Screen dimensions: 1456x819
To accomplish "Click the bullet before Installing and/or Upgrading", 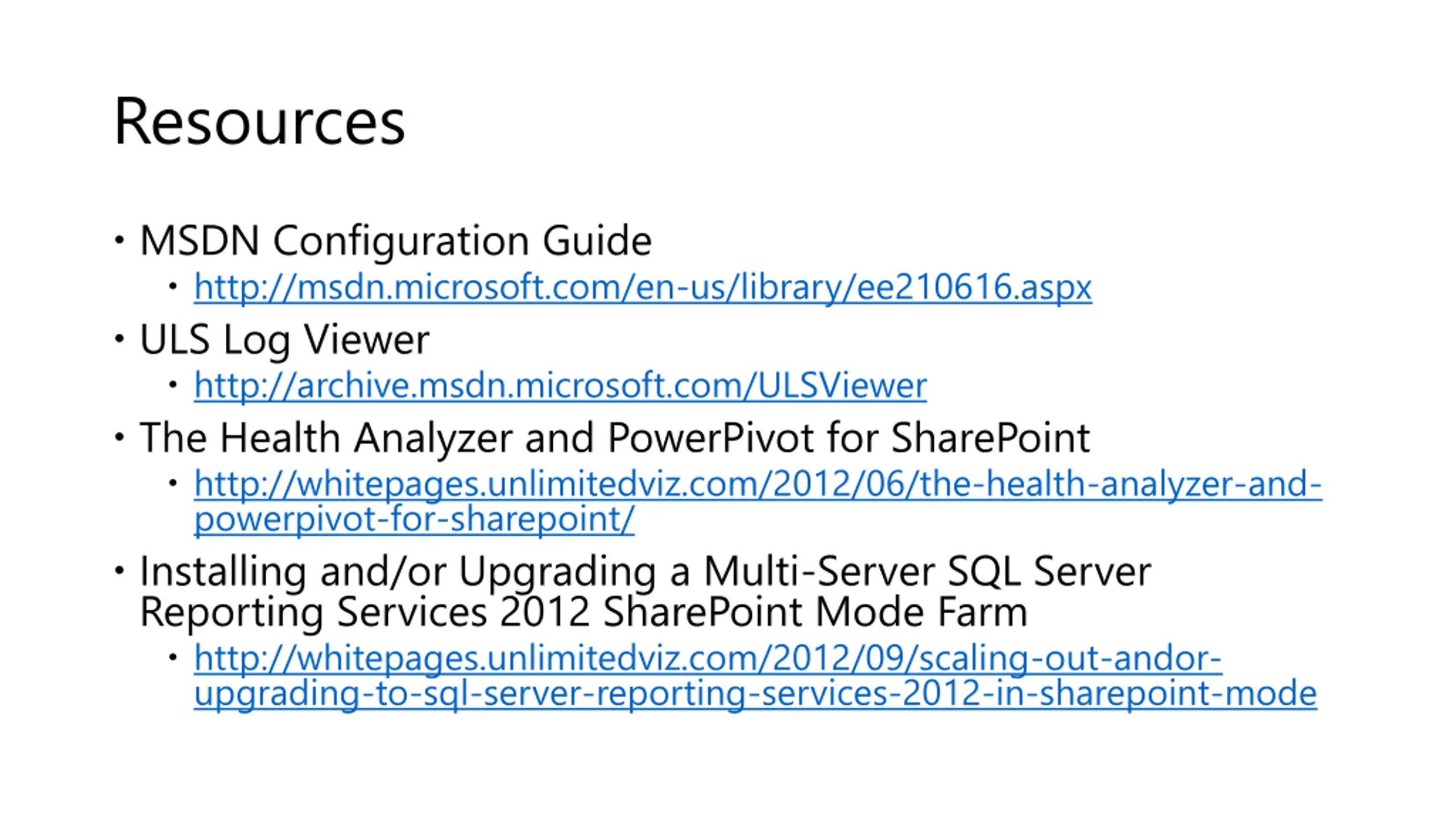I will [x=119, y=570].
